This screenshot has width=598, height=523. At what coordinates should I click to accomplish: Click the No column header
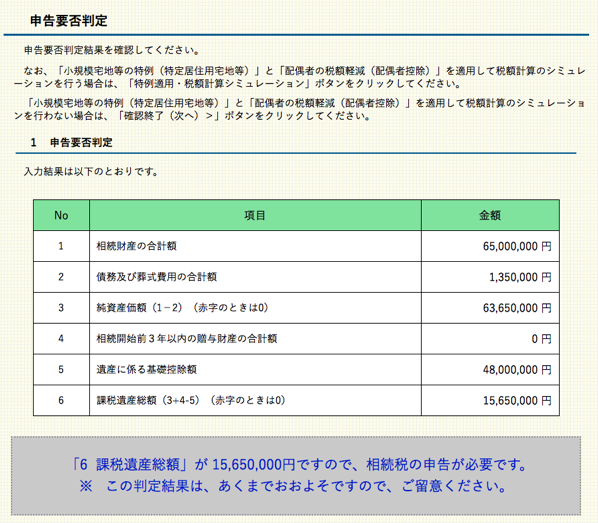click(x=61, y=215)
